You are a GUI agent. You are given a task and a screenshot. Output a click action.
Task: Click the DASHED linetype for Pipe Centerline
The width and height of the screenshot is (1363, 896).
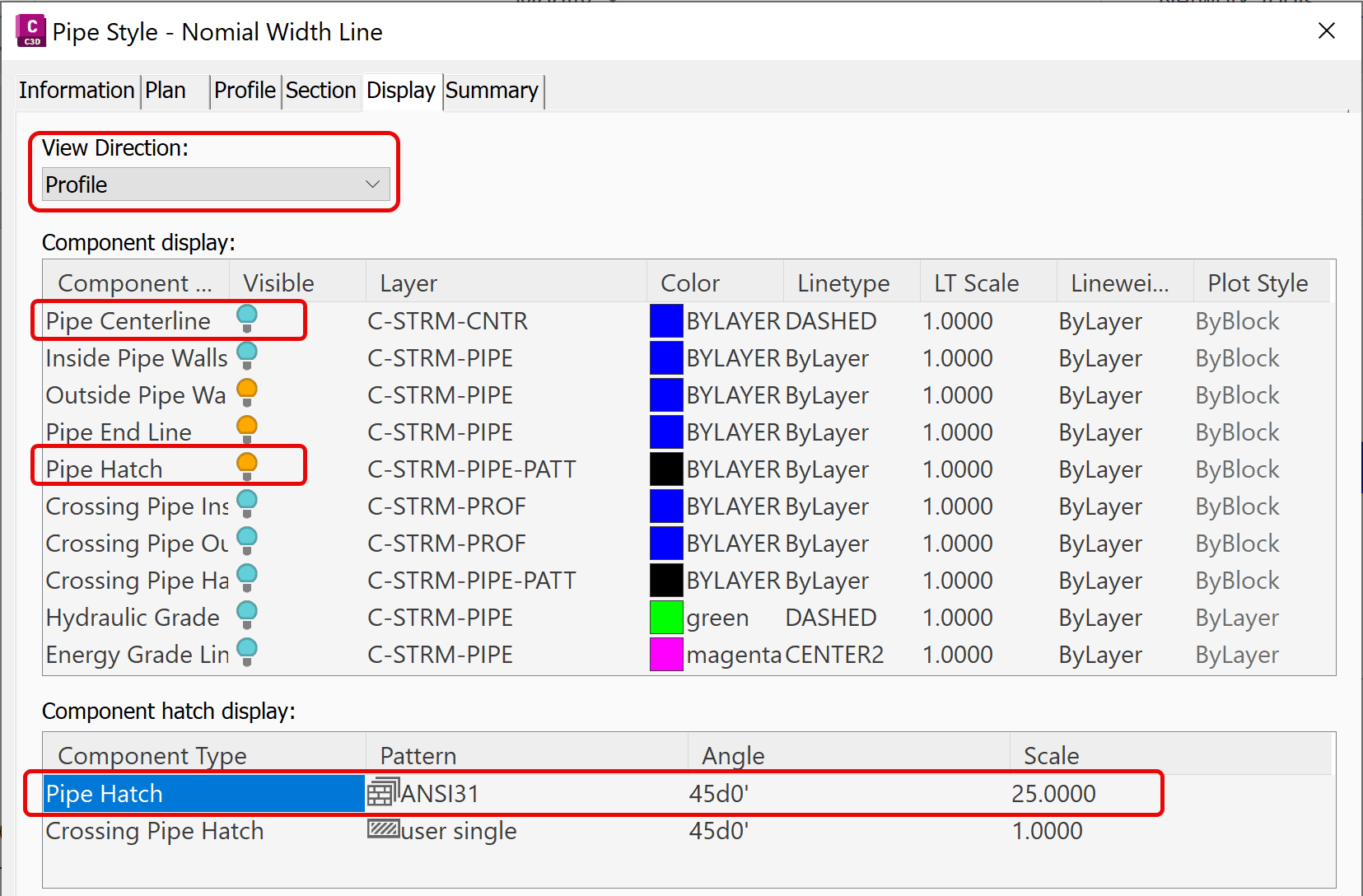click(x=831, y=320)
